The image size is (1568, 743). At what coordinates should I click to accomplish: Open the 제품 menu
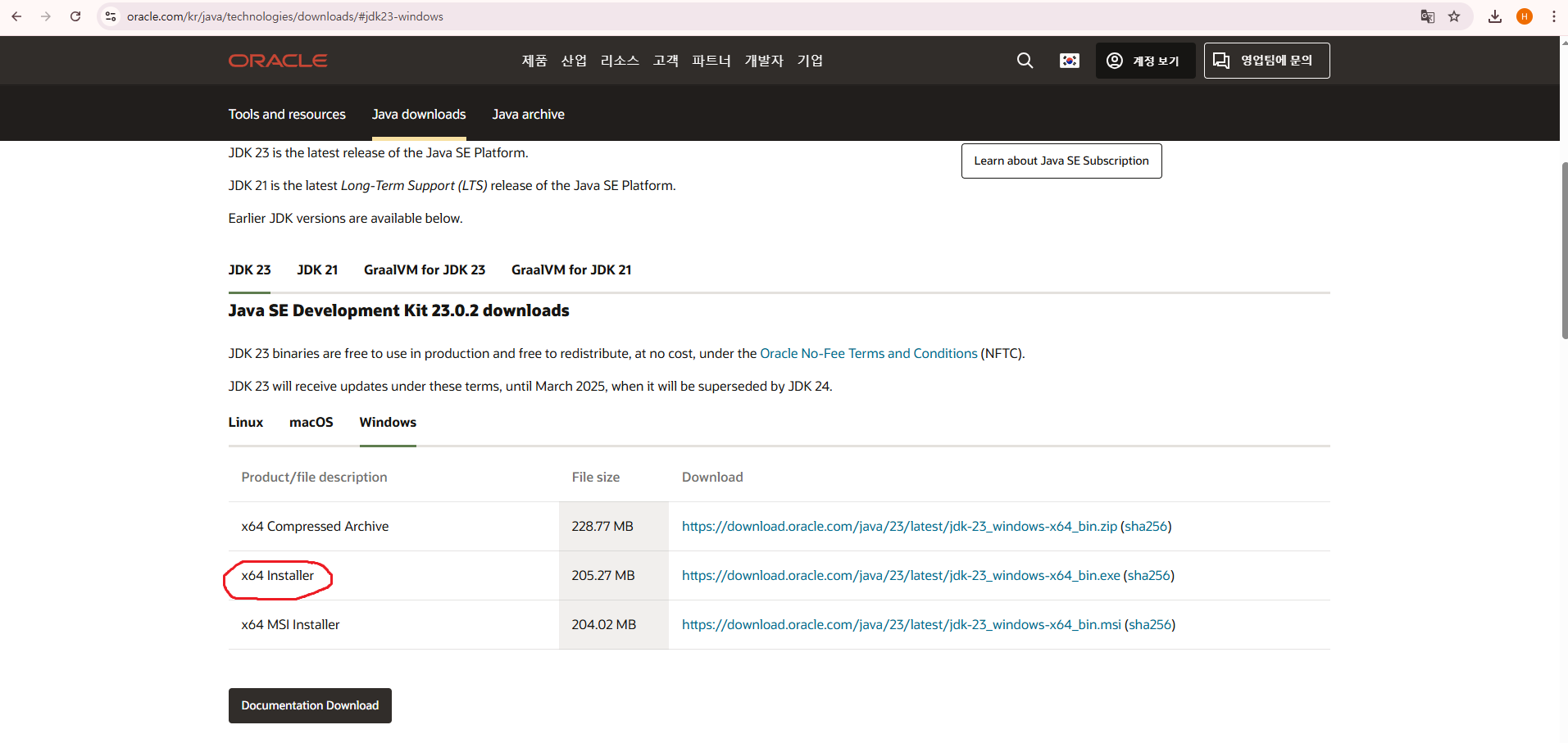(x=534, y=61)
